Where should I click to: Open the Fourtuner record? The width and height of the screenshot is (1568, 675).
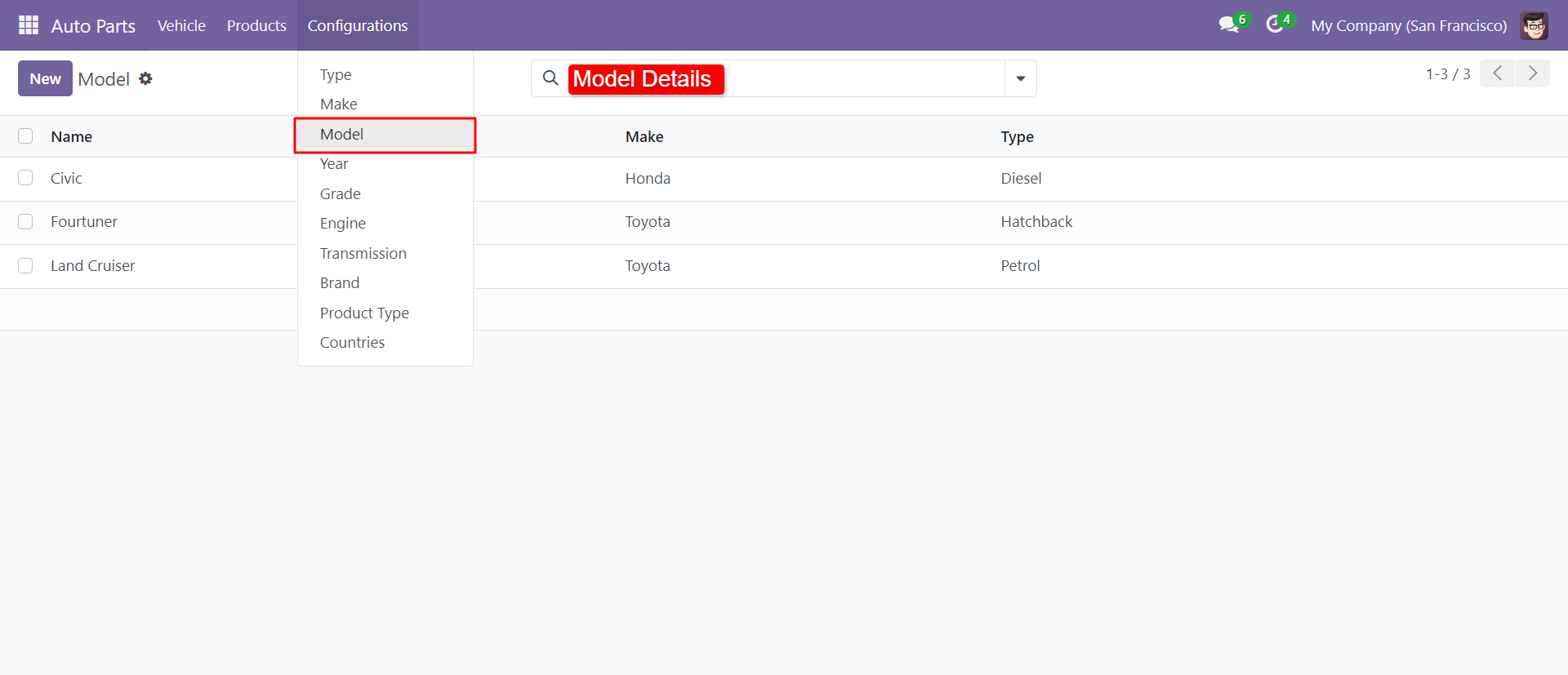[84, 222]
